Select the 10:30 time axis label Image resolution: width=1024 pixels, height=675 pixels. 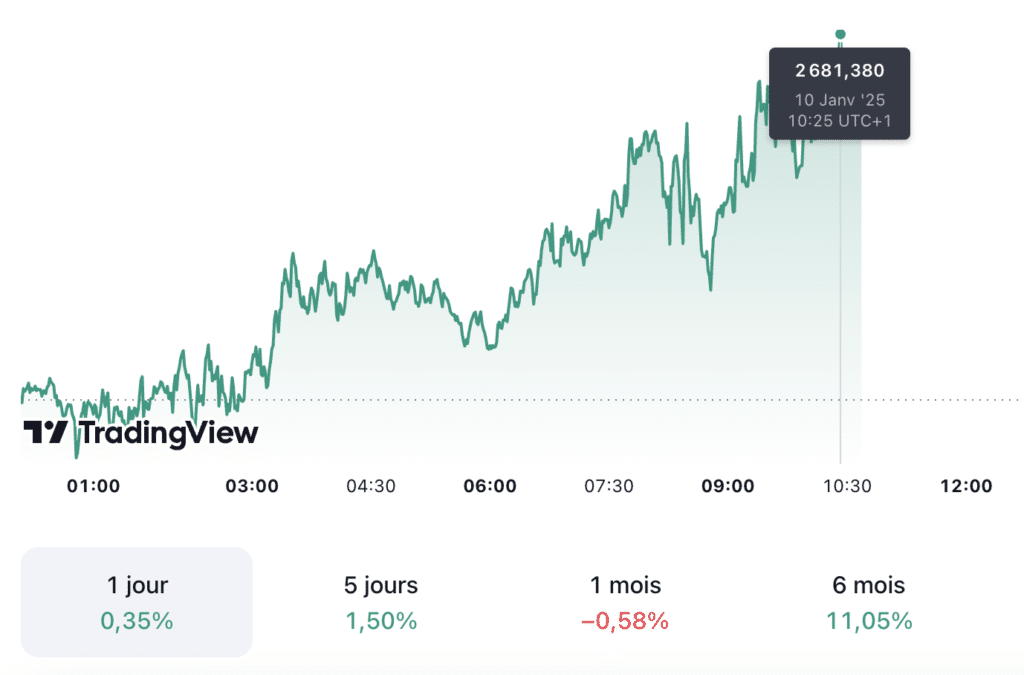847,487
